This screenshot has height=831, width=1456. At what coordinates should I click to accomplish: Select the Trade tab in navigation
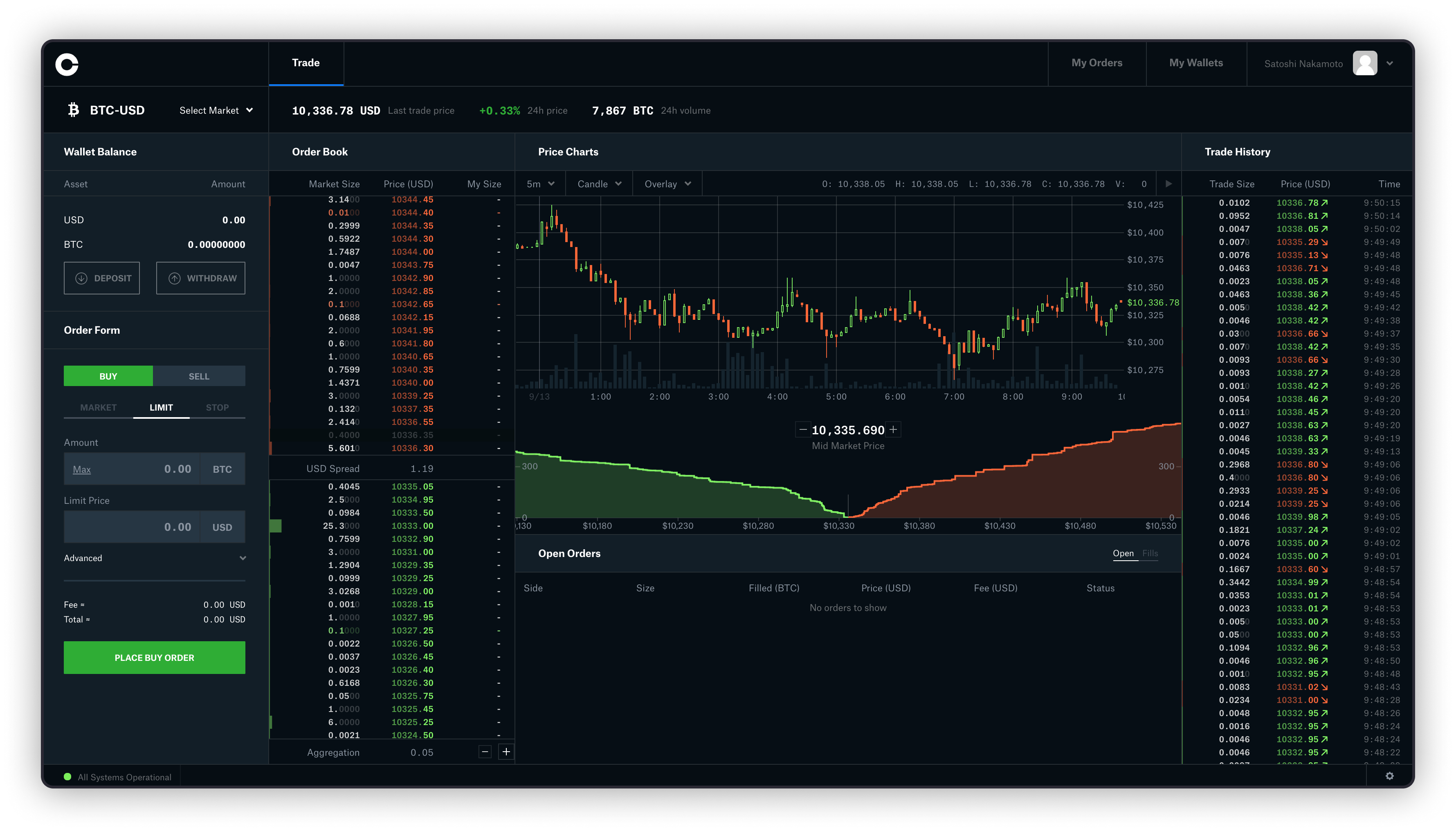305,62
